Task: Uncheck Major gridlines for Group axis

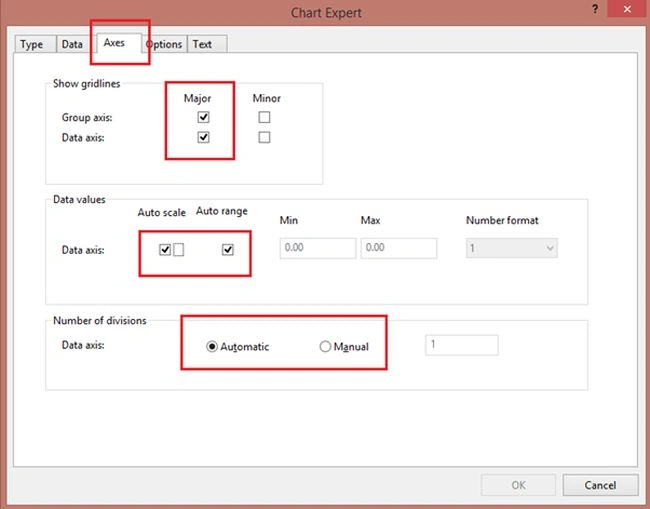Action: pos(203,117)
